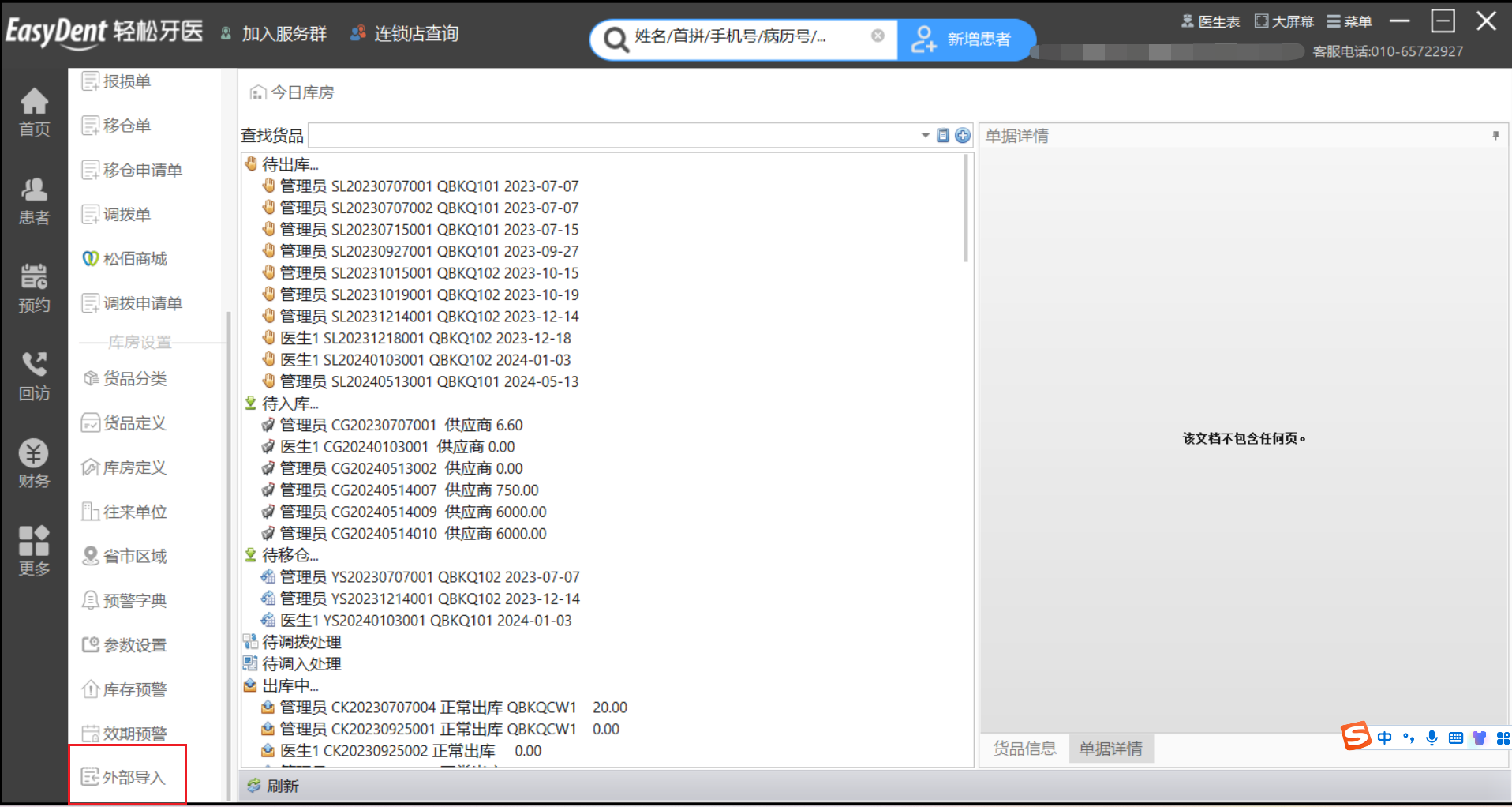Collapse the 待移仓 tree group
The image size is (1512, 807).
[x=282, y=555]
